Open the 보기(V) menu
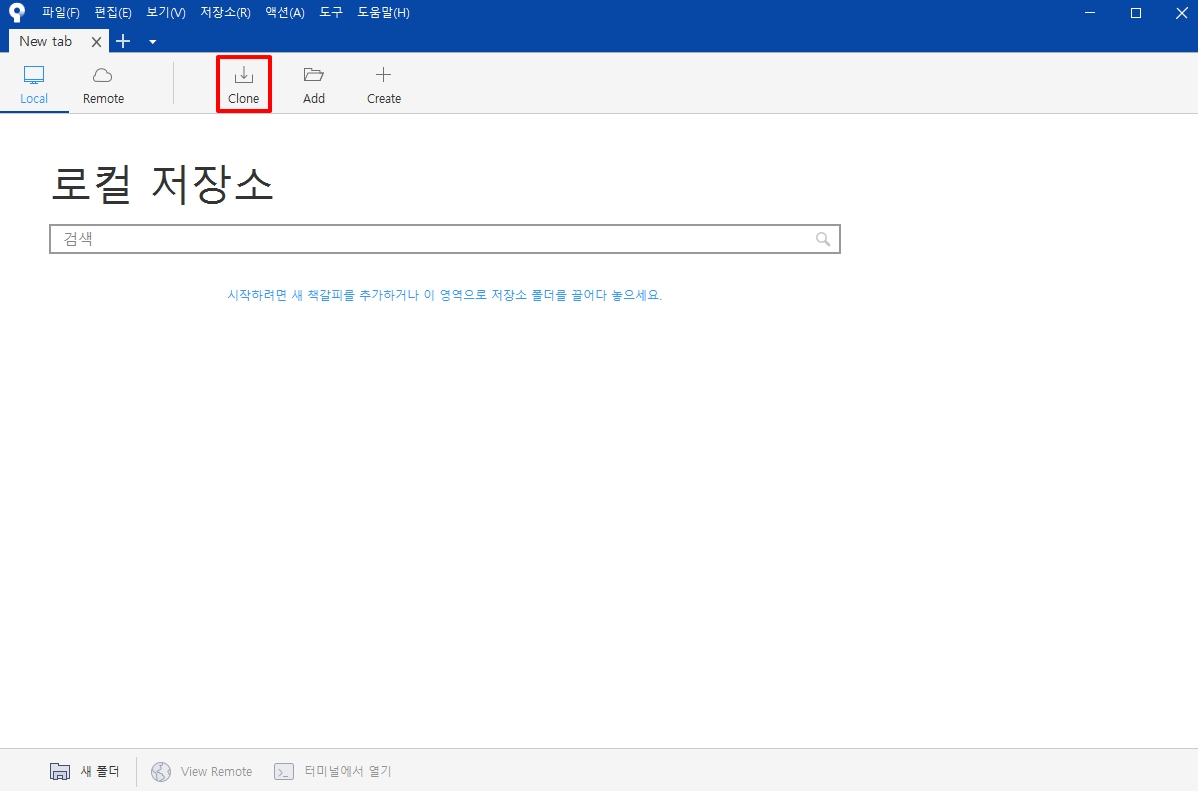The height and width of the screenshot is (791, 1198). pos(166,12)
